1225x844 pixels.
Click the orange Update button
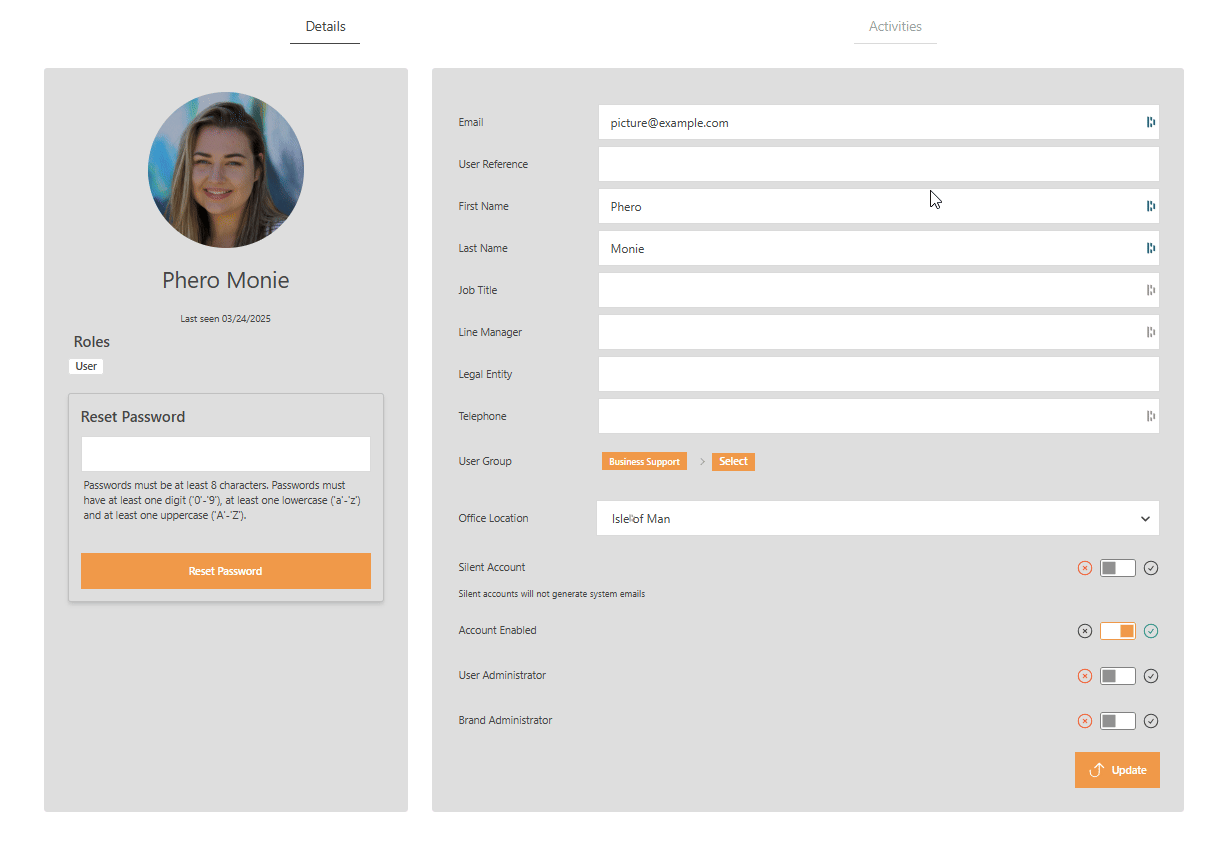tap(1117, 770)
